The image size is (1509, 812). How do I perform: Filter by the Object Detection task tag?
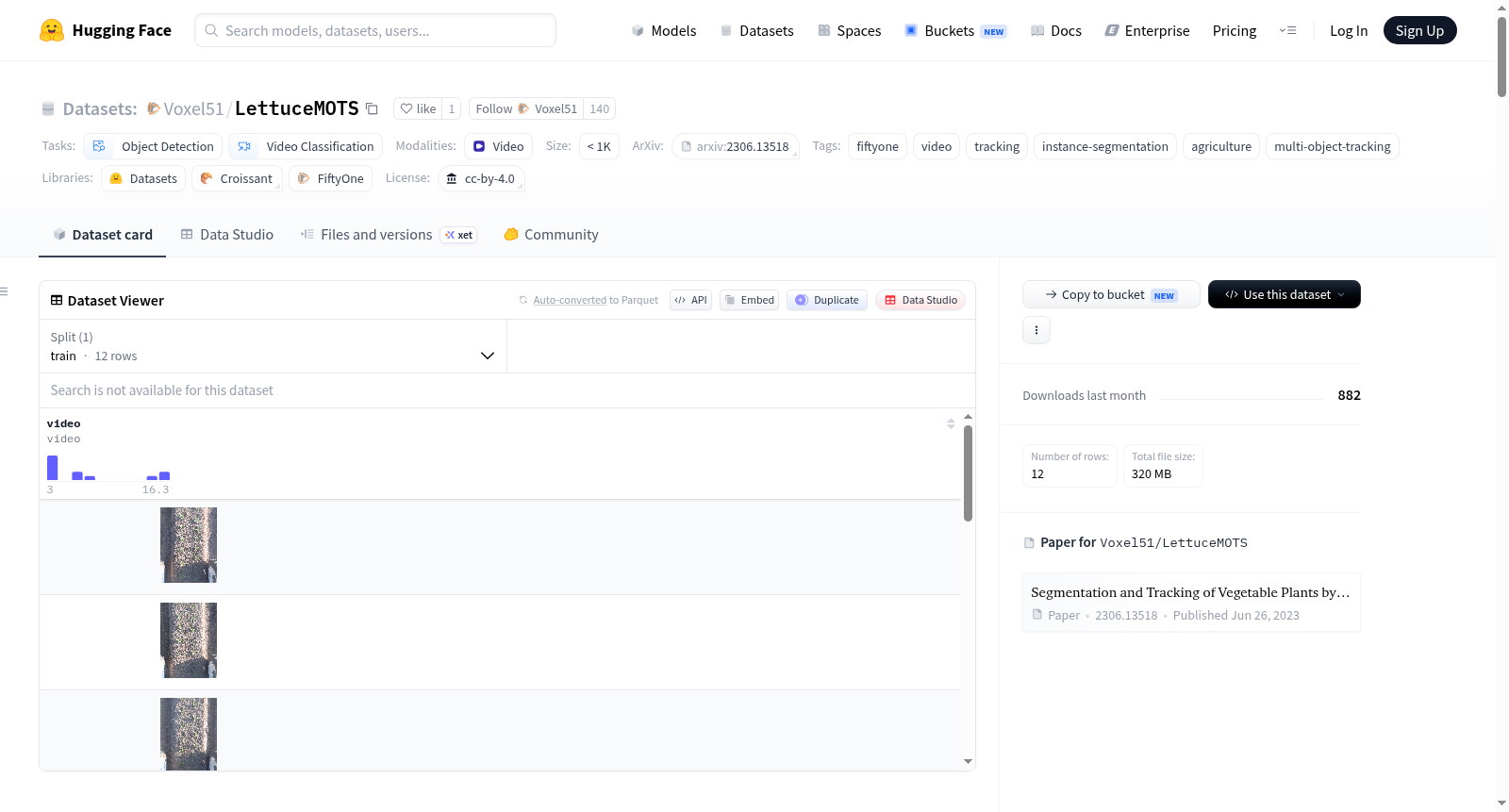pos(153,146)
